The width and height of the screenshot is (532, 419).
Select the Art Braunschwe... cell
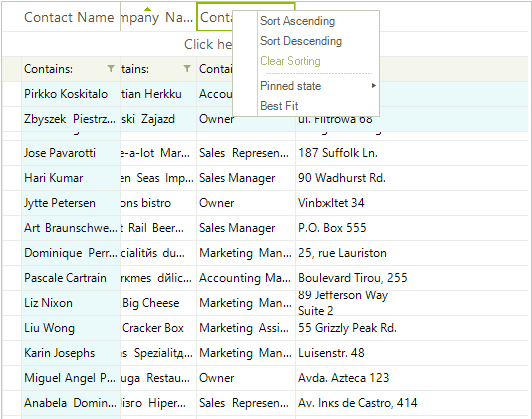click(x=71, y=228)
